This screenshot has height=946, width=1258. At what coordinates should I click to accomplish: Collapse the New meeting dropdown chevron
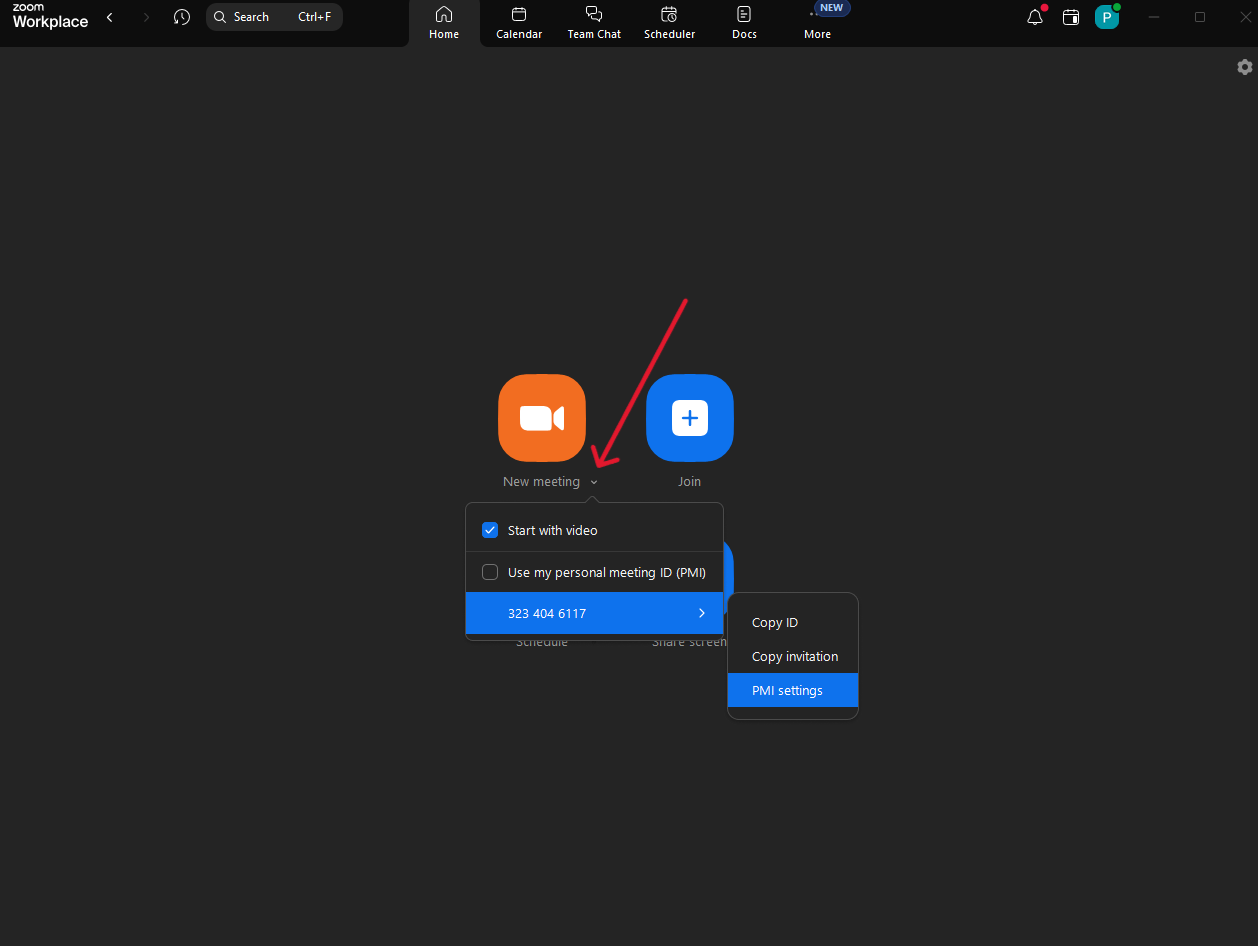[594, 482]
